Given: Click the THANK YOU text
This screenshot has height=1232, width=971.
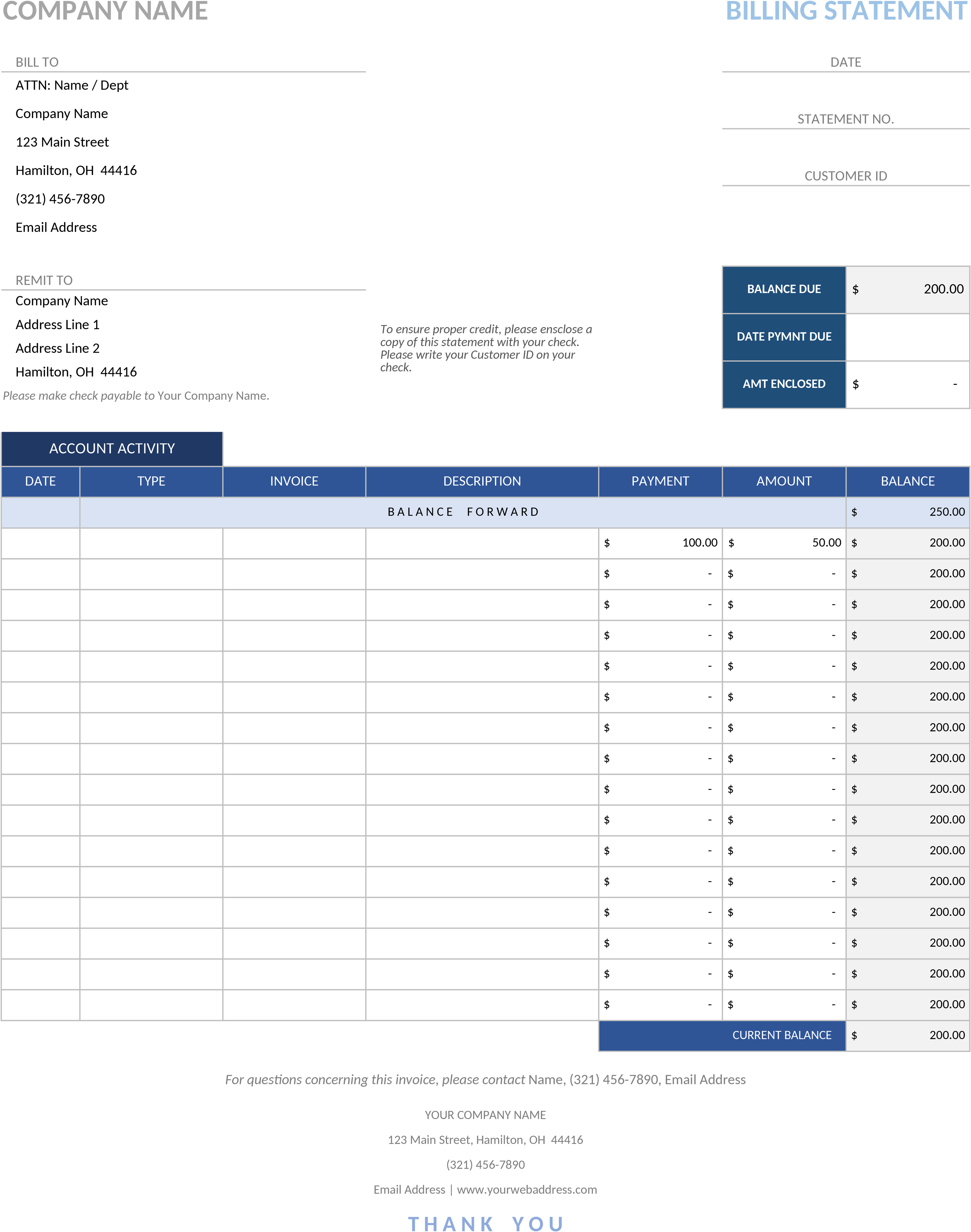Looking at the screenshot, I should pos(486,1224).
